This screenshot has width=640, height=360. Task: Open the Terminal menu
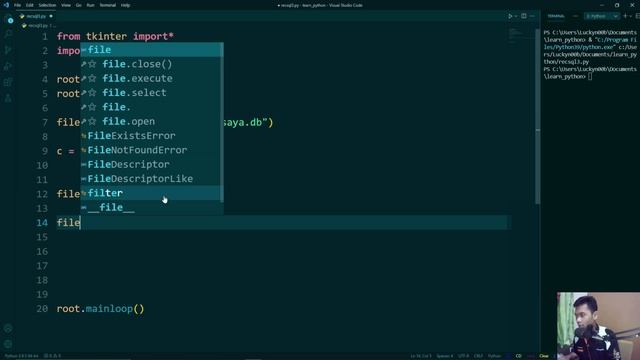pos(107,5)
